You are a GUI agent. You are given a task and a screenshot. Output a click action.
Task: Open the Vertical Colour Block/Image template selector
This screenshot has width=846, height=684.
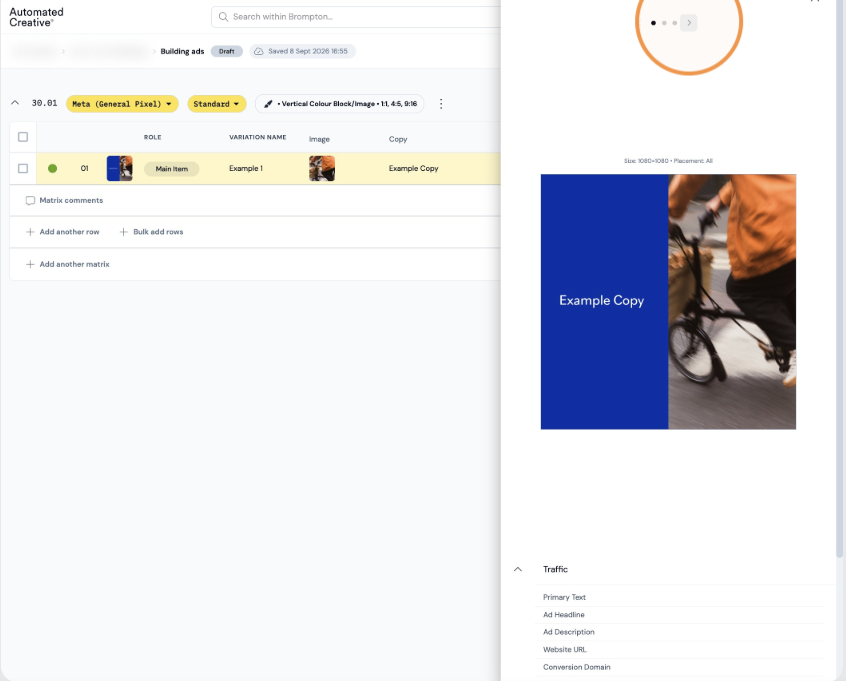[x=339, y=104]
